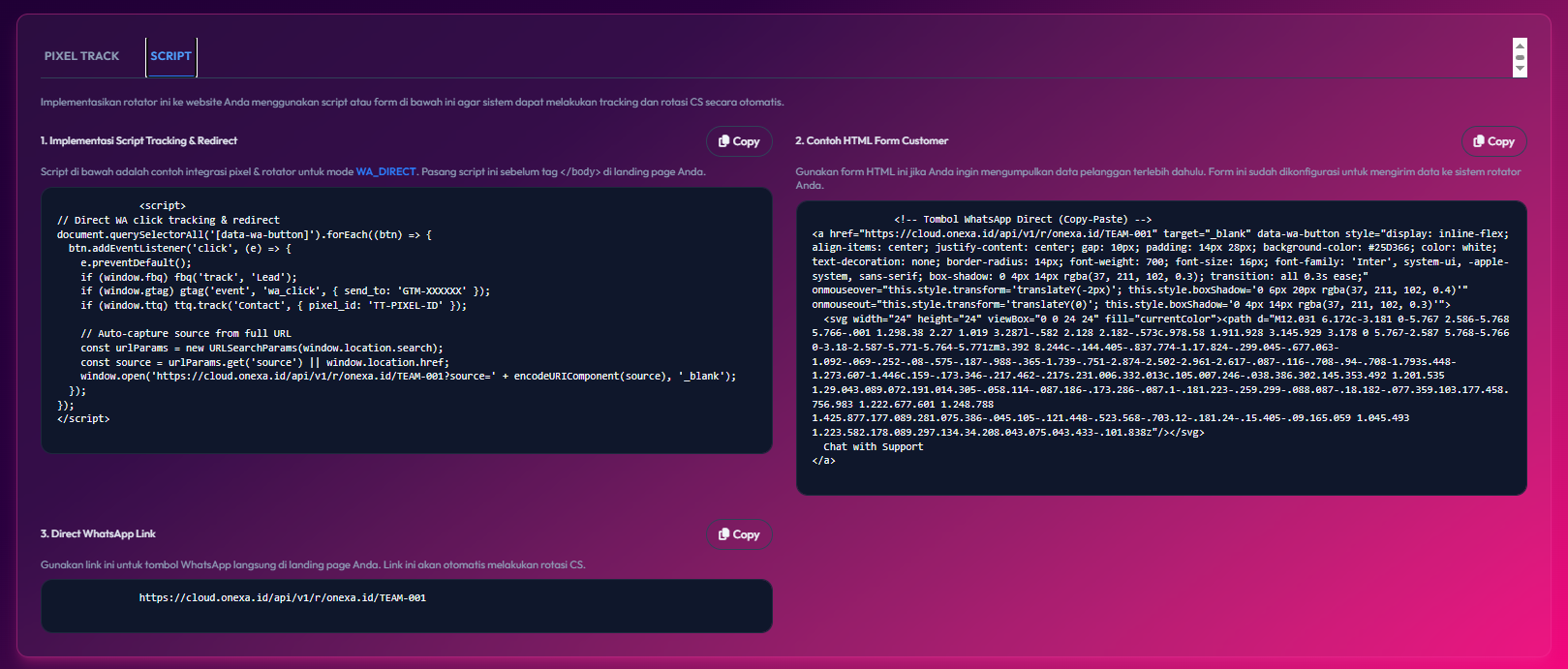
Task: Click the 'Gunakan form HTML ini jika Anda' description
Action: pos(1158,178)
